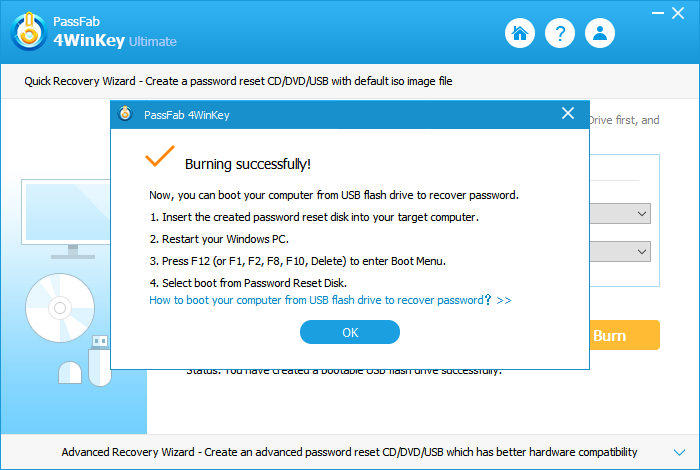The width and height of the screenshot is (700, 470).
Task: Click the small icon in the dialog title bar
Action: pos(125,115)
